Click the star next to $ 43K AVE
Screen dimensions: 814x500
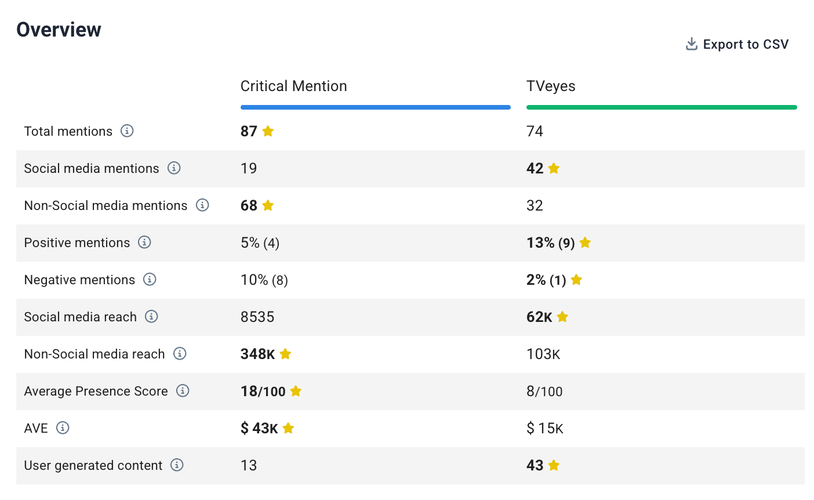tap(288, 428)
